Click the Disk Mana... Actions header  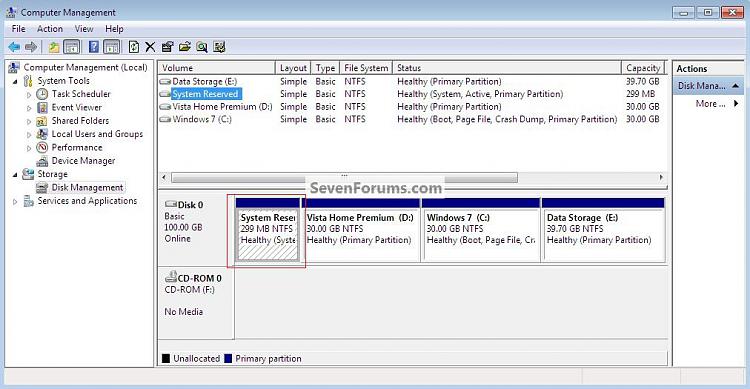pos(708,86)
